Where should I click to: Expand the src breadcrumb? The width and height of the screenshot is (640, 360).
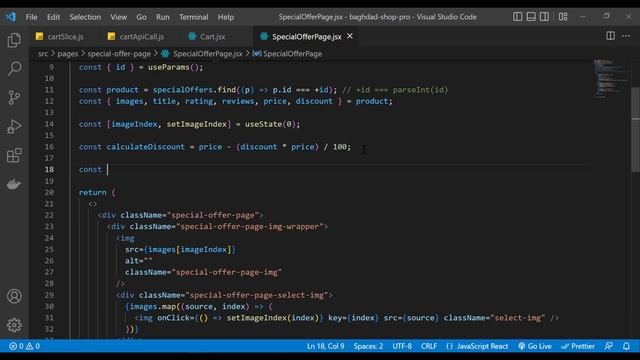[x=43, y=53]
